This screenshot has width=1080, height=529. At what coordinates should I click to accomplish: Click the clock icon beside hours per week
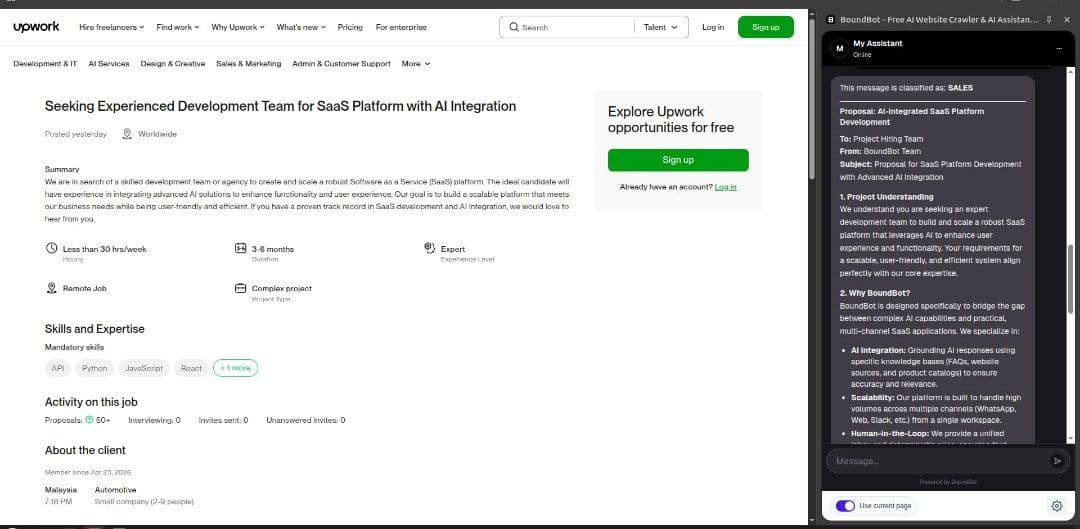(x=51, y=248)
